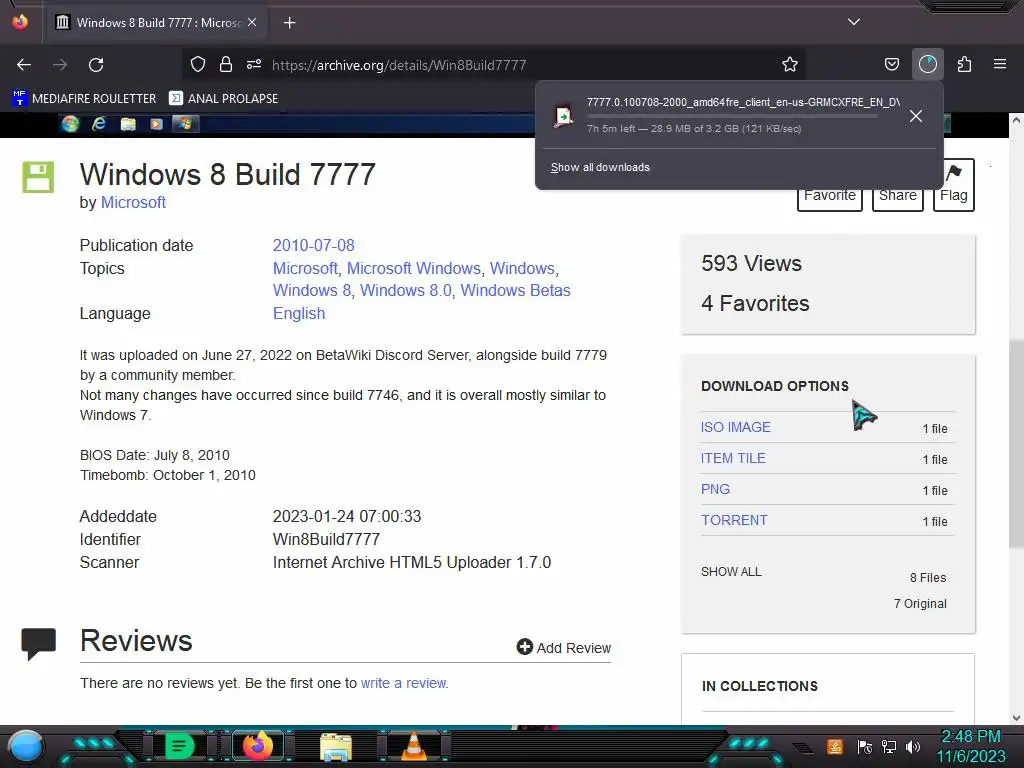Click the page vertical scrollbar

point(1016,444)
